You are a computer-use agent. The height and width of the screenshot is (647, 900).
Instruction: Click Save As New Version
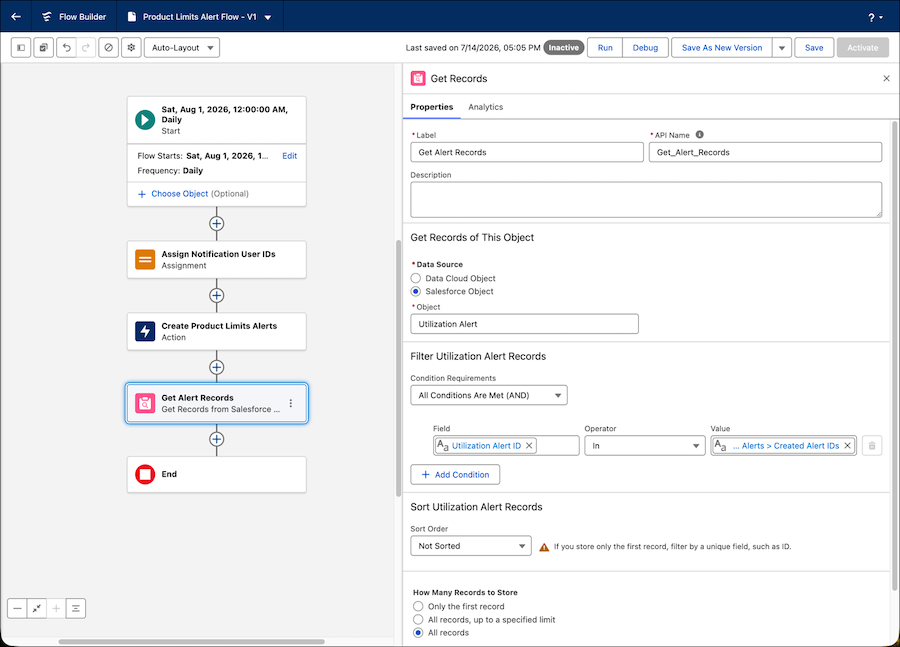coord(721,48)
